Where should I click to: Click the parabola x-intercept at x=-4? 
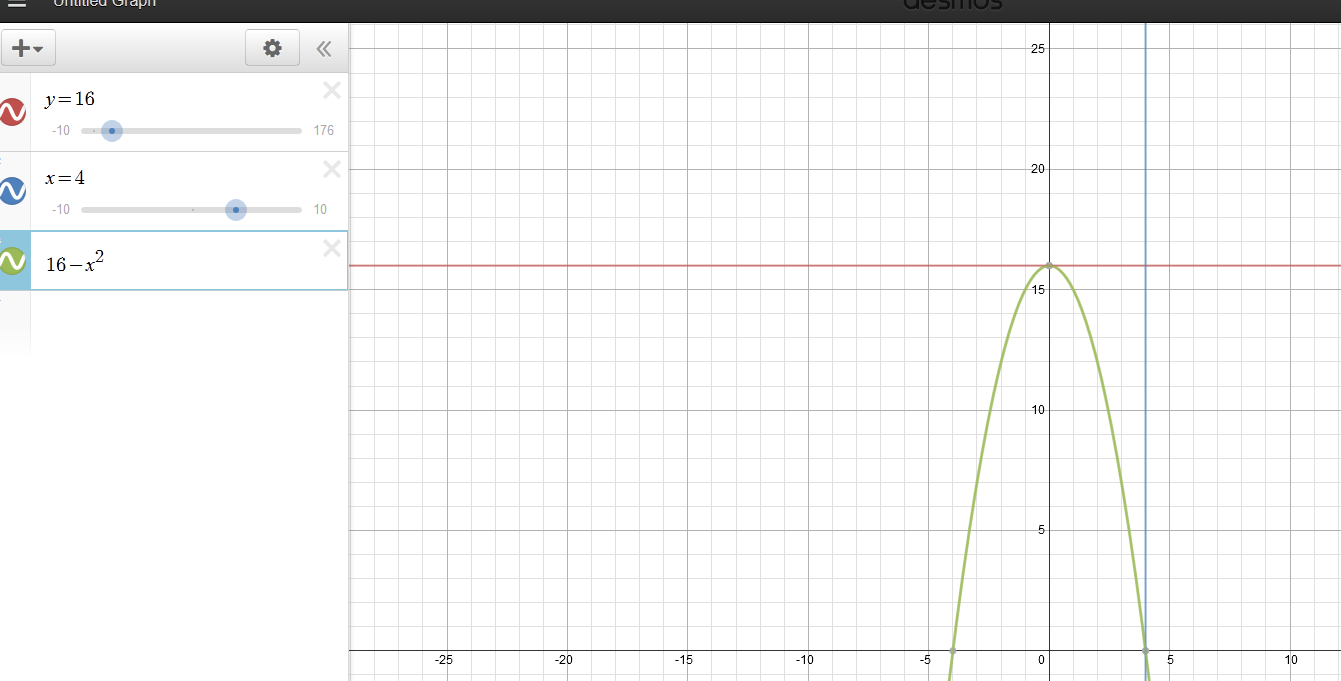(x=952, y=650)
